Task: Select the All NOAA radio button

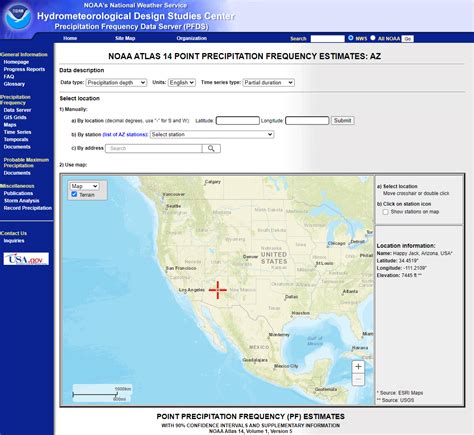Action: click(x=373, y=38)
